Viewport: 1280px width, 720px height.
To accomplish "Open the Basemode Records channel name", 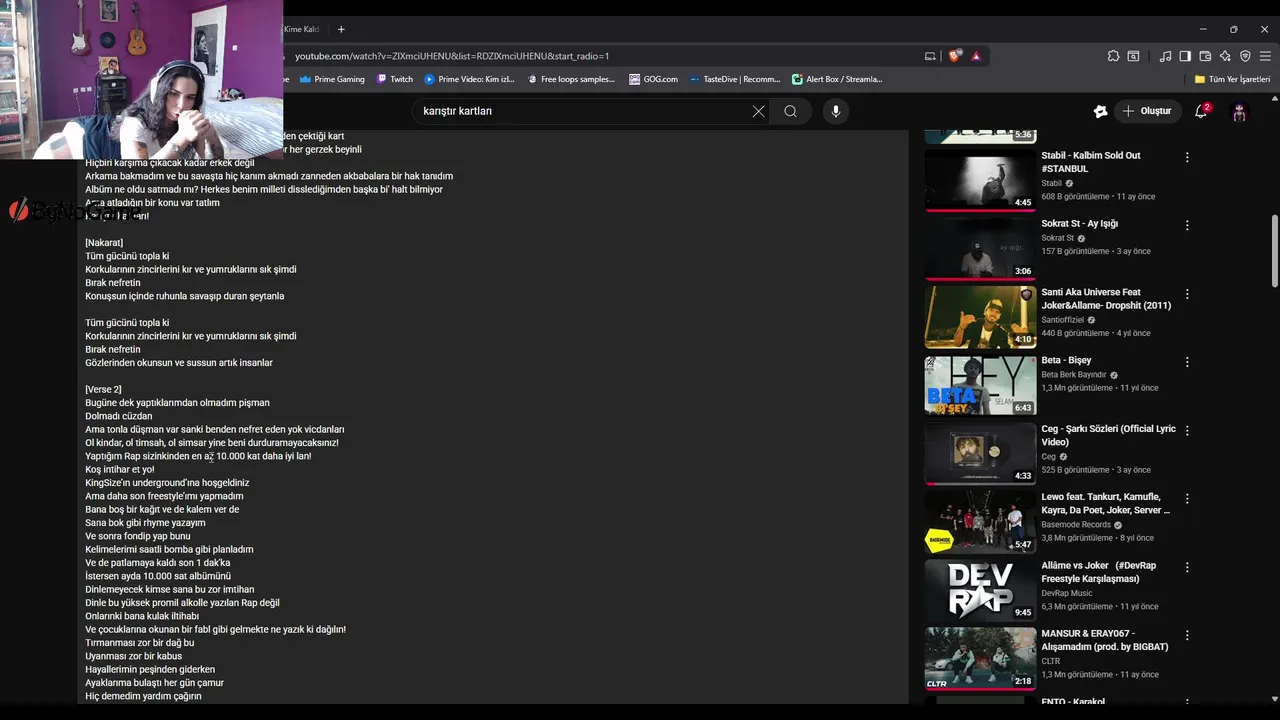I will pyautogui.click(x=1076, y=524).
